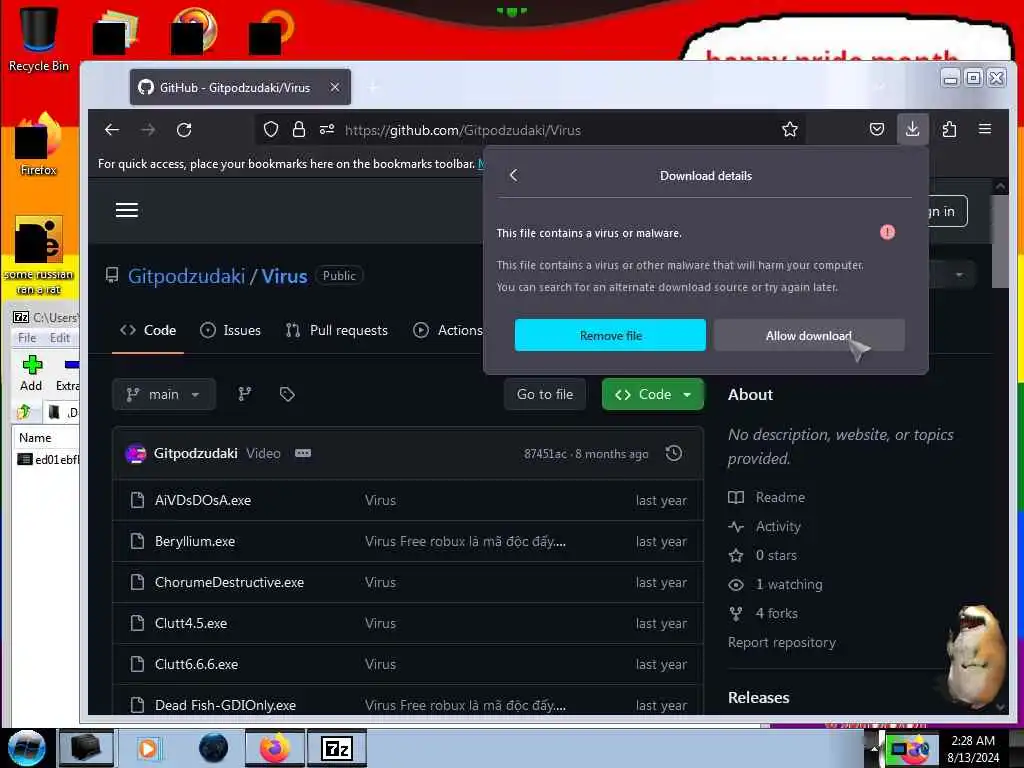
Task: Switch to the Actions tab
Action: click(448, 330)
